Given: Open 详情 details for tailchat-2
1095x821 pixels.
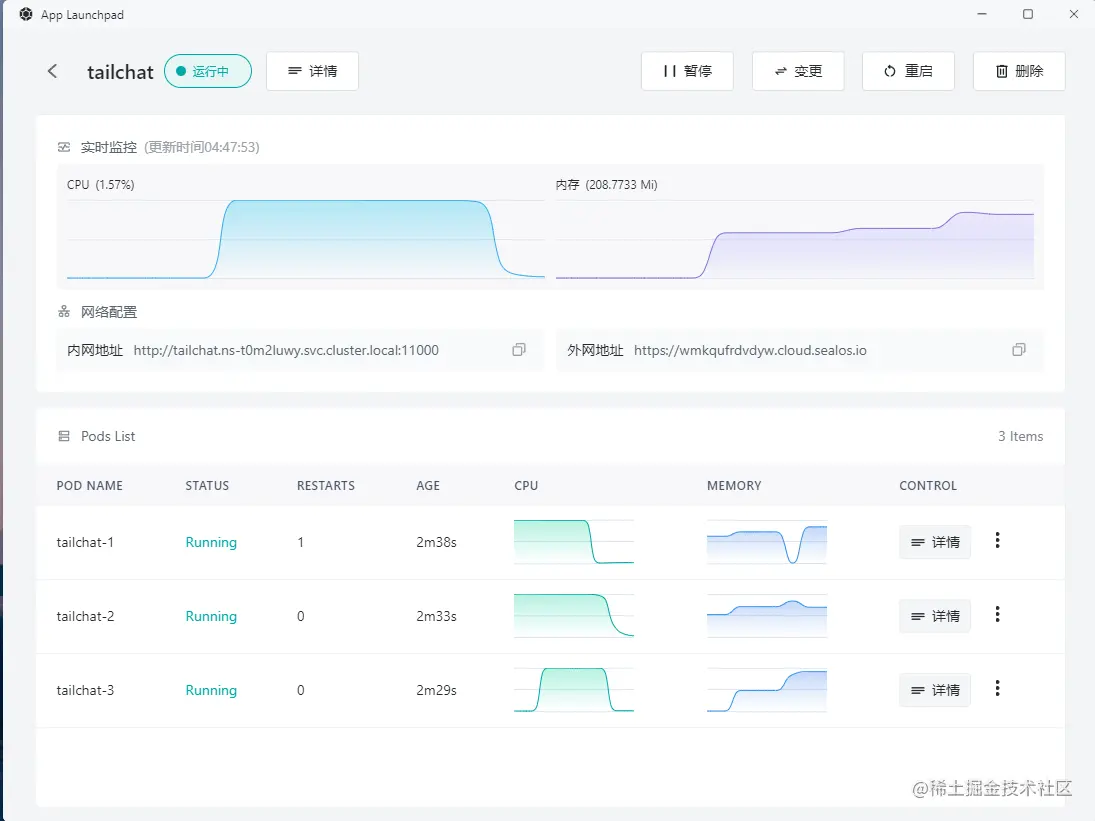Looking at the screenshot, I should [935, 616].
